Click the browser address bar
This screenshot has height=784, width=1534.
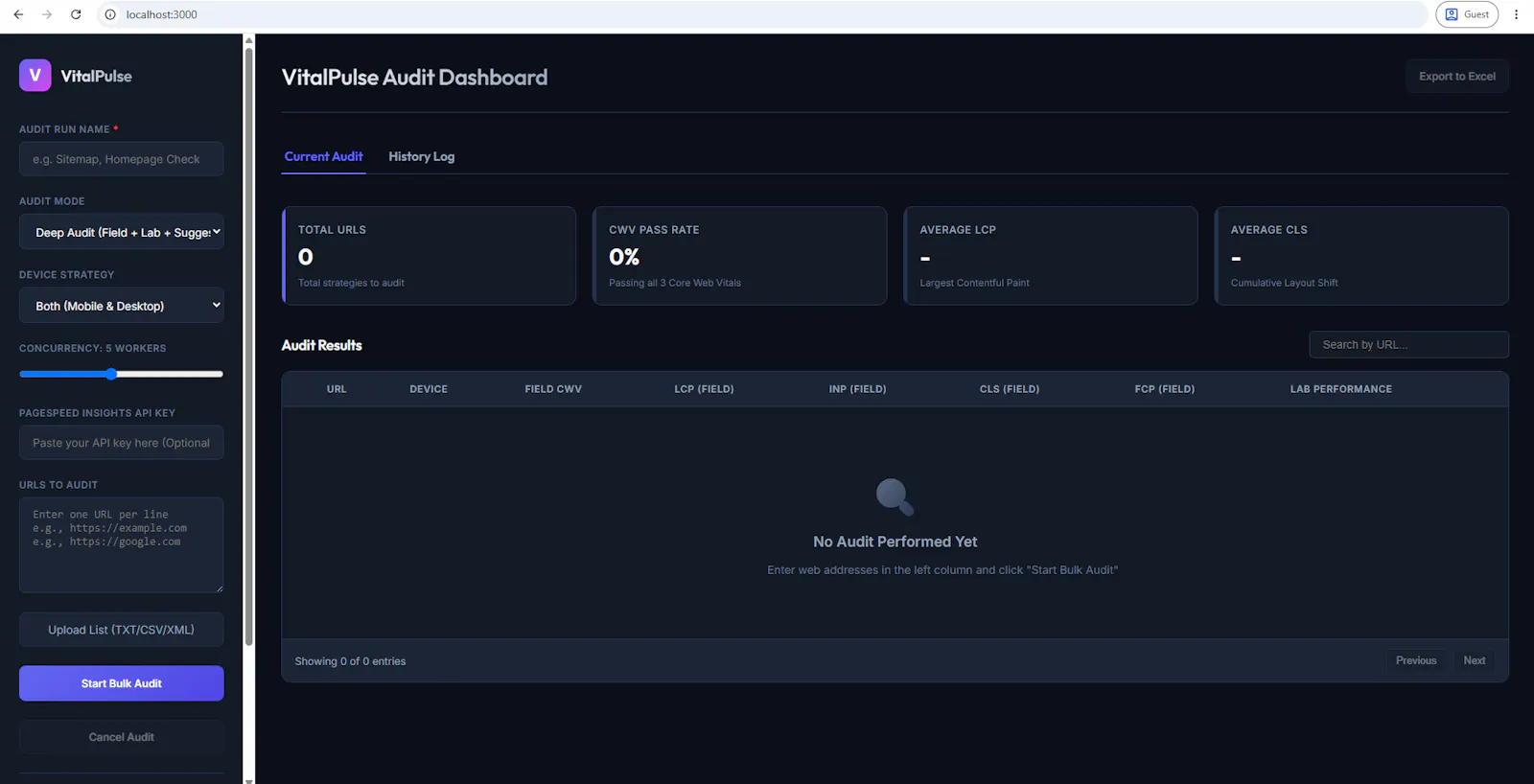(x=762, y=14)
